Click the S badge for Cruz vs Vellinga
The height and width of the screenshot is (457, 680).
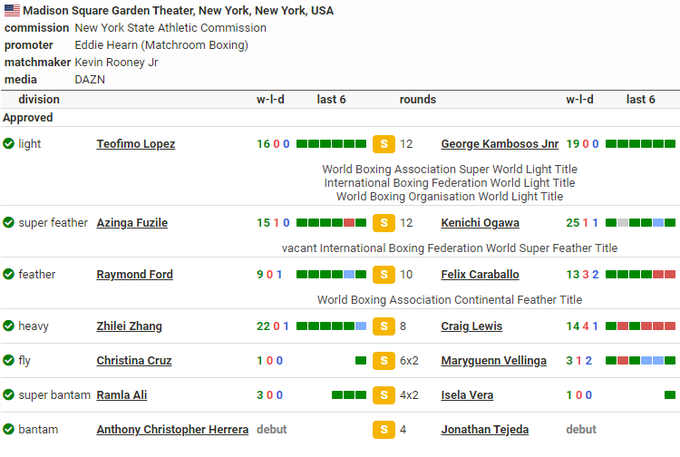click(383, 360)
